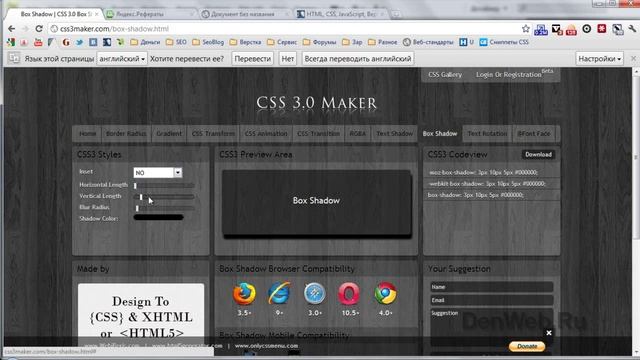This screenshot has height=360, width=640.
Task: Open the английский language dropdown
Action: coord(122,59)
